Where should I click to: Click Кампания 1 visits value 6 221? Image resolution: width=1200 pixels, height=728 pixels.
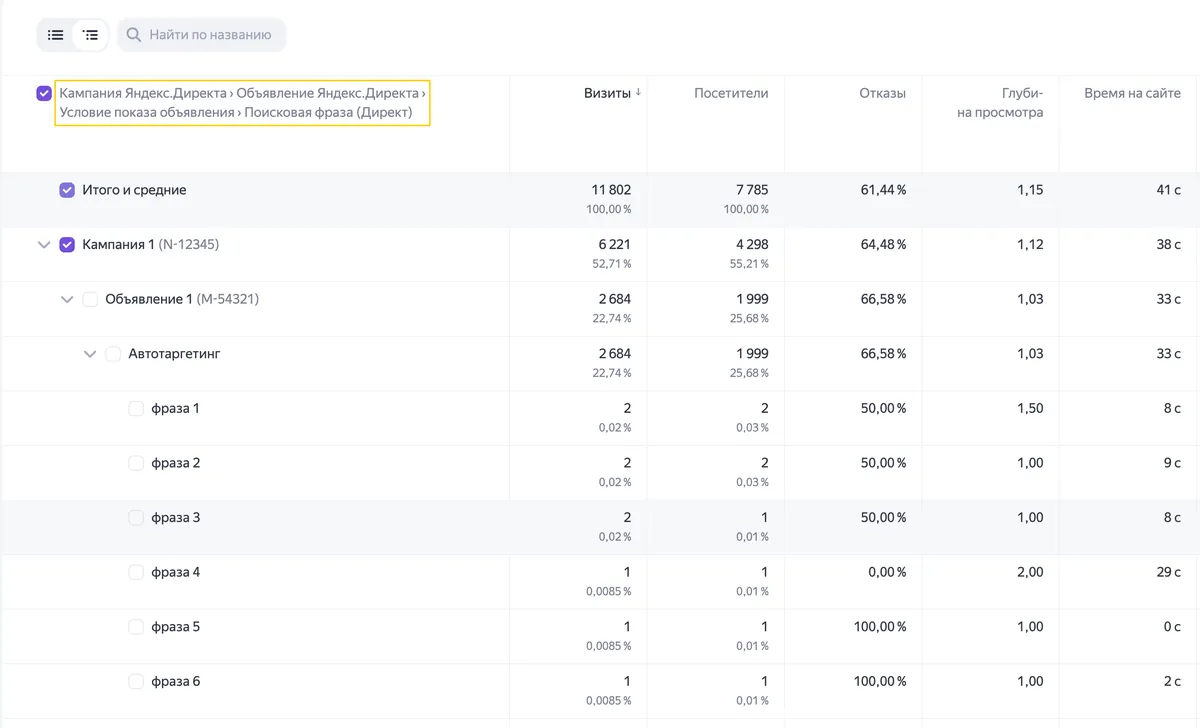click(x=613, y=244)
